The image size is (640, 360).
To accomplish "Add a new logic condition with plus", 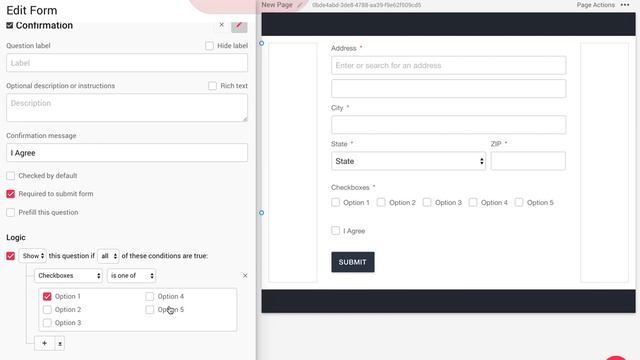I will [x=44, y=343].
